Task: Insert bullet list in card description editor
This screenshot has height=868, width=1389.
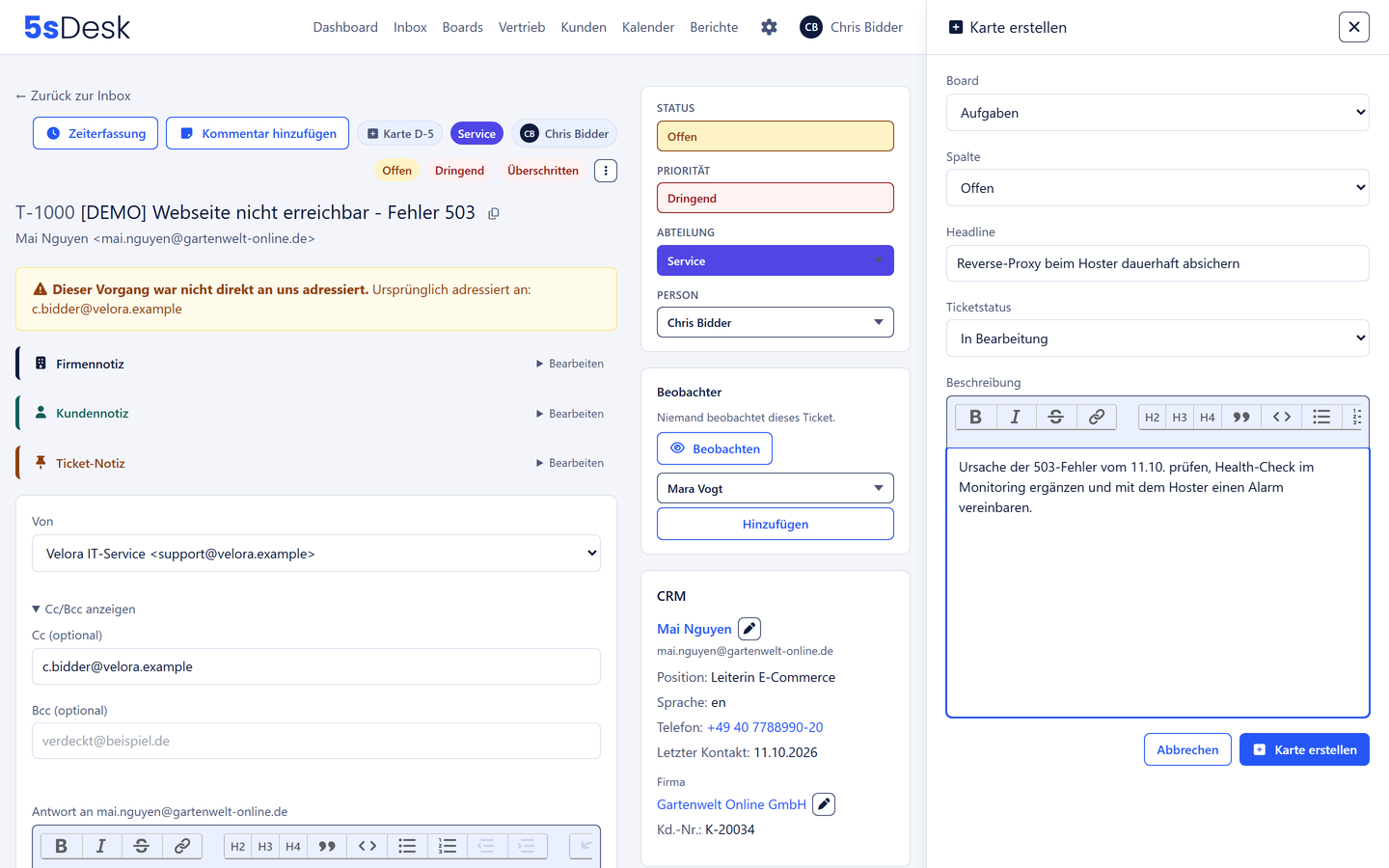Action: [x=1321, y=417]
